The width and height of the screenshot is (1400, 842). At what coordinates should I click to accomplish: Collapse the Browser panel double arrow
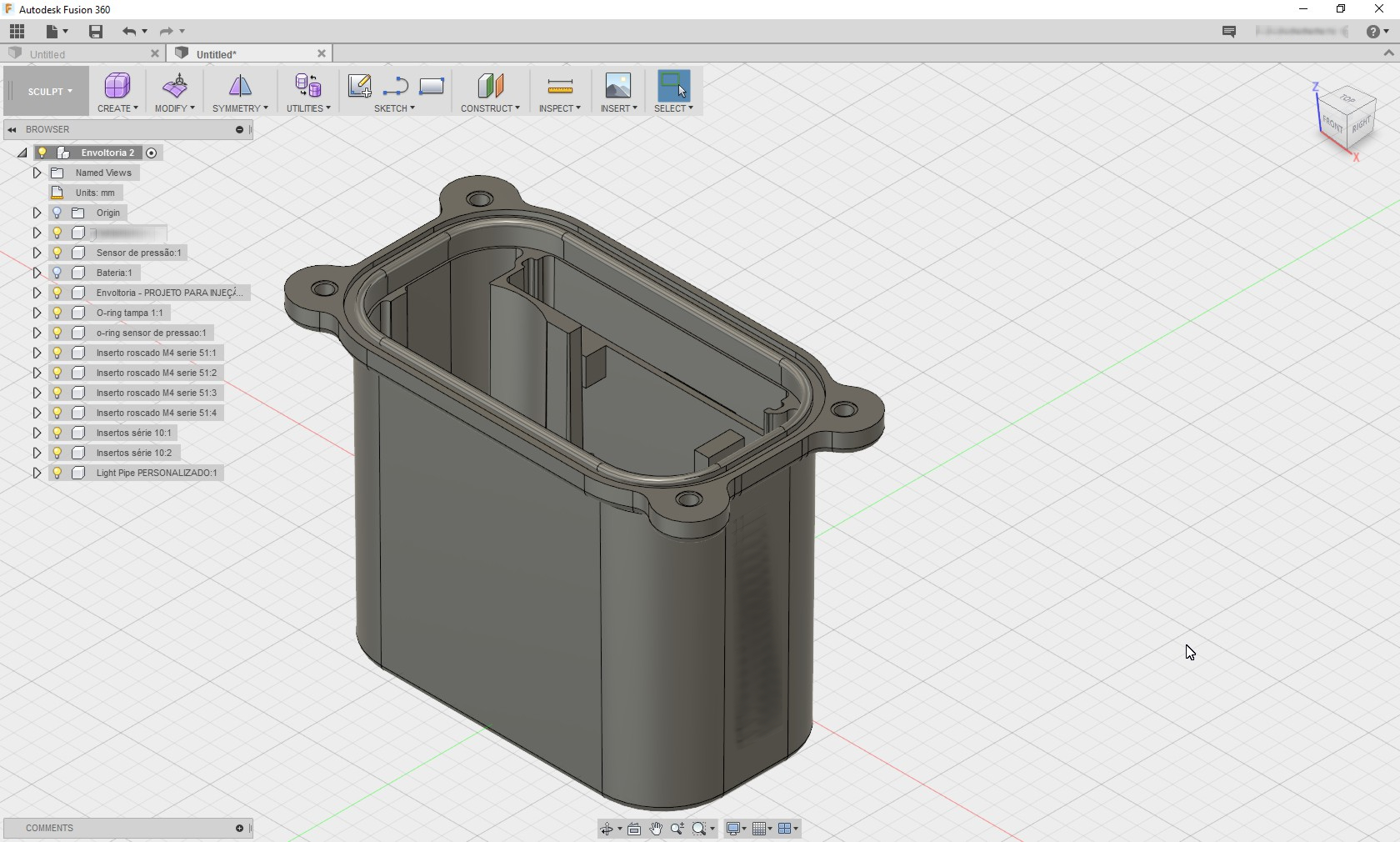click(x=12, y=129)
